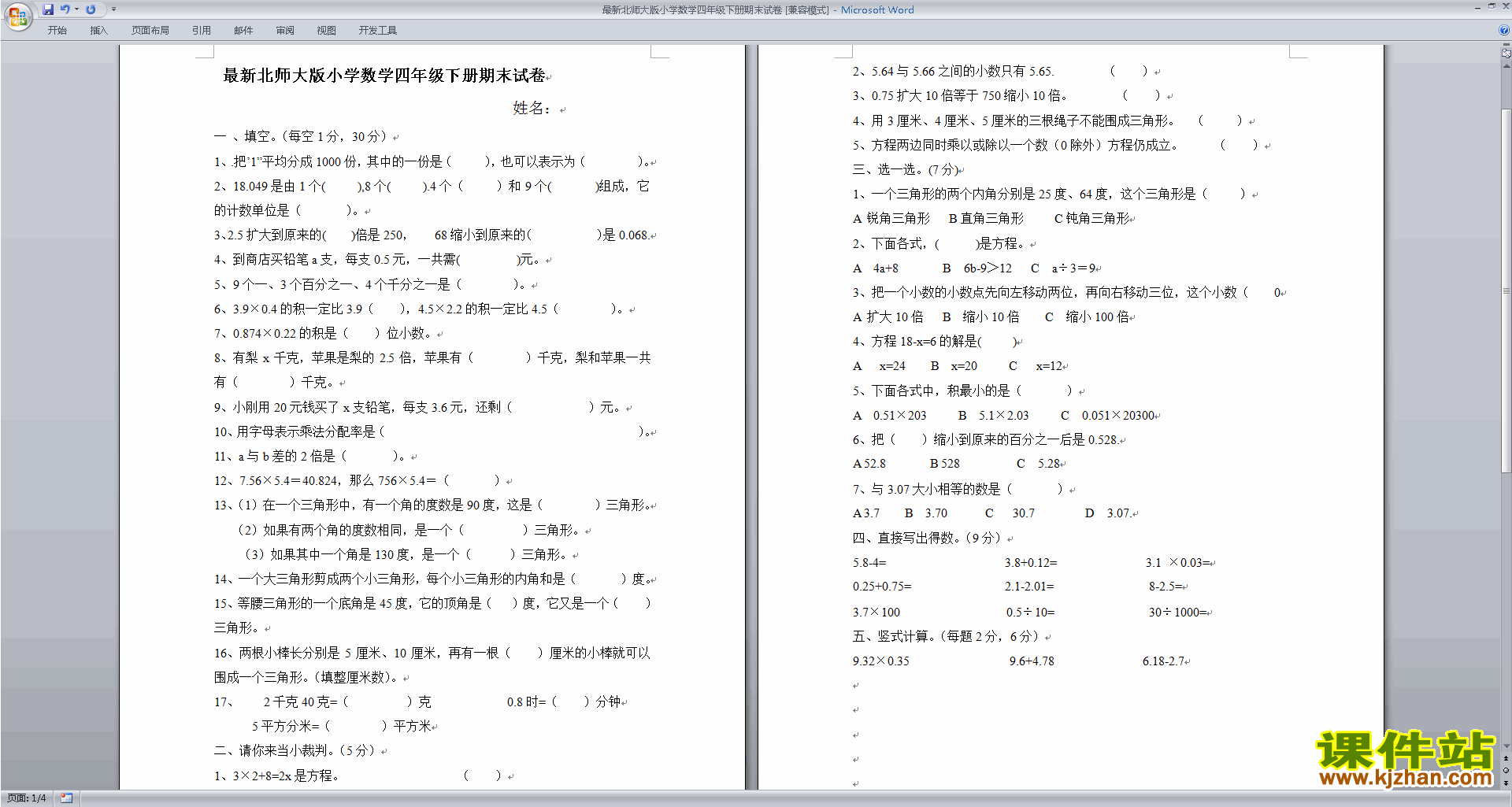The height and width of the screenshot is (807, 1512).
Task: Open the Office button menu
Action: click(17, 16)
